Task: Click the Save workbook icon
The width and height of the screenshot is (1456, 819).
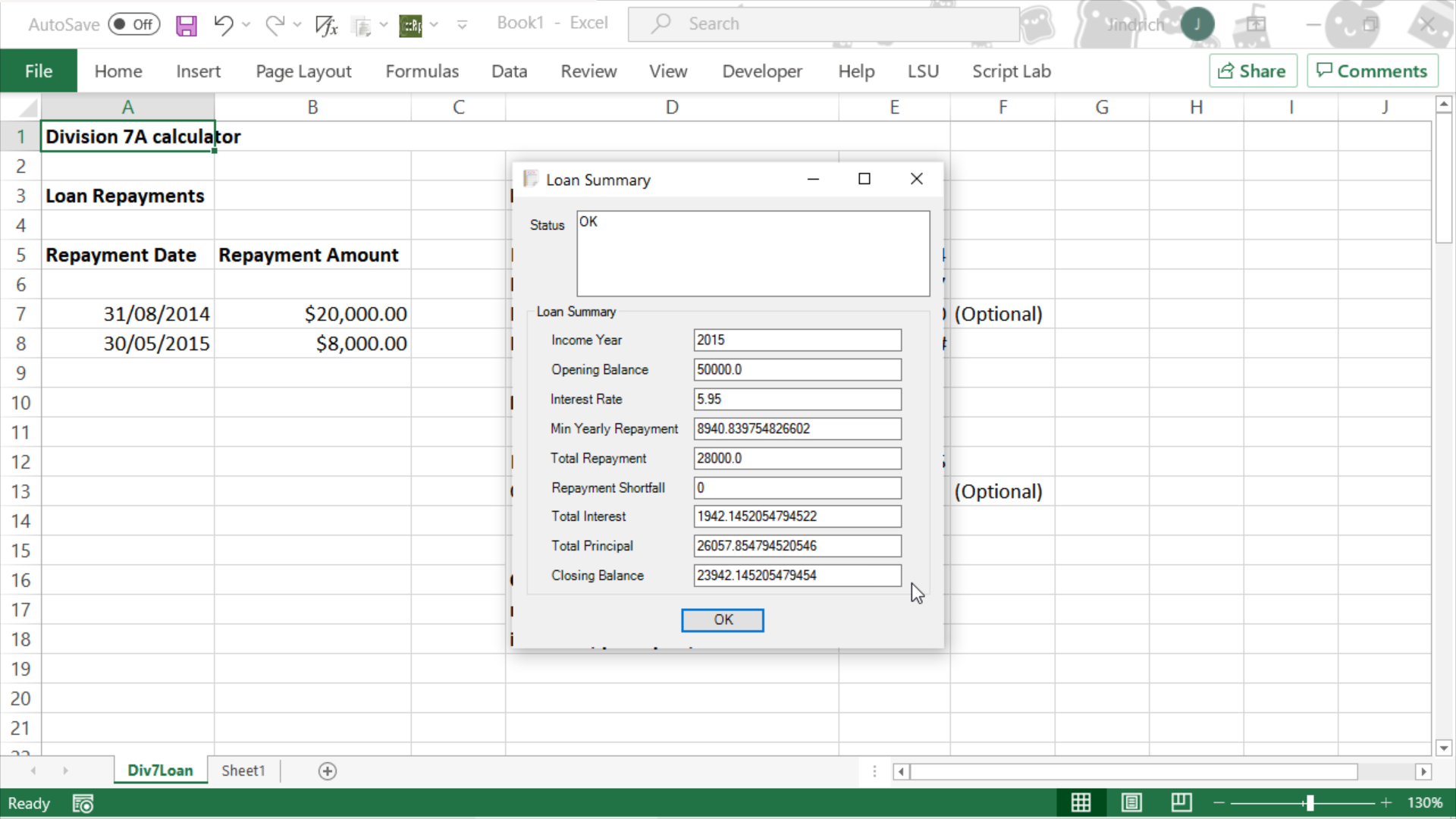Action: coord(185,24)
